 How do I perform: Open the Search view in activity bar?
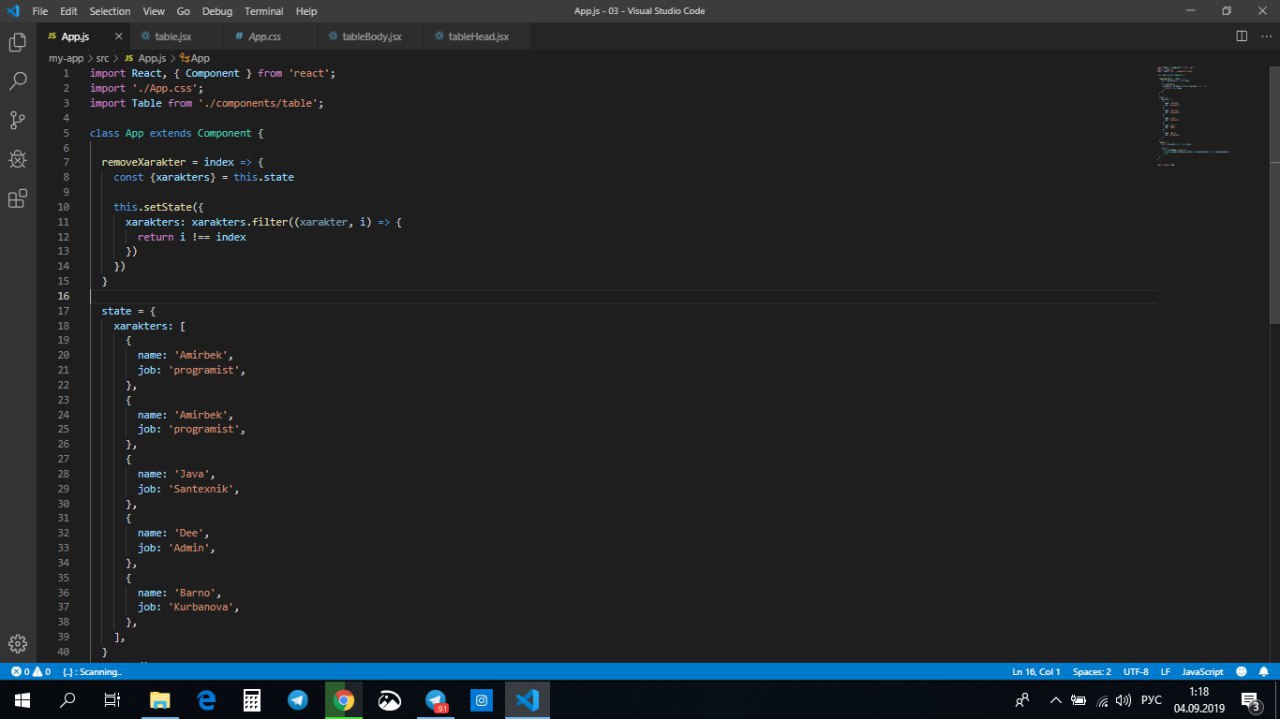click(17, 82)
